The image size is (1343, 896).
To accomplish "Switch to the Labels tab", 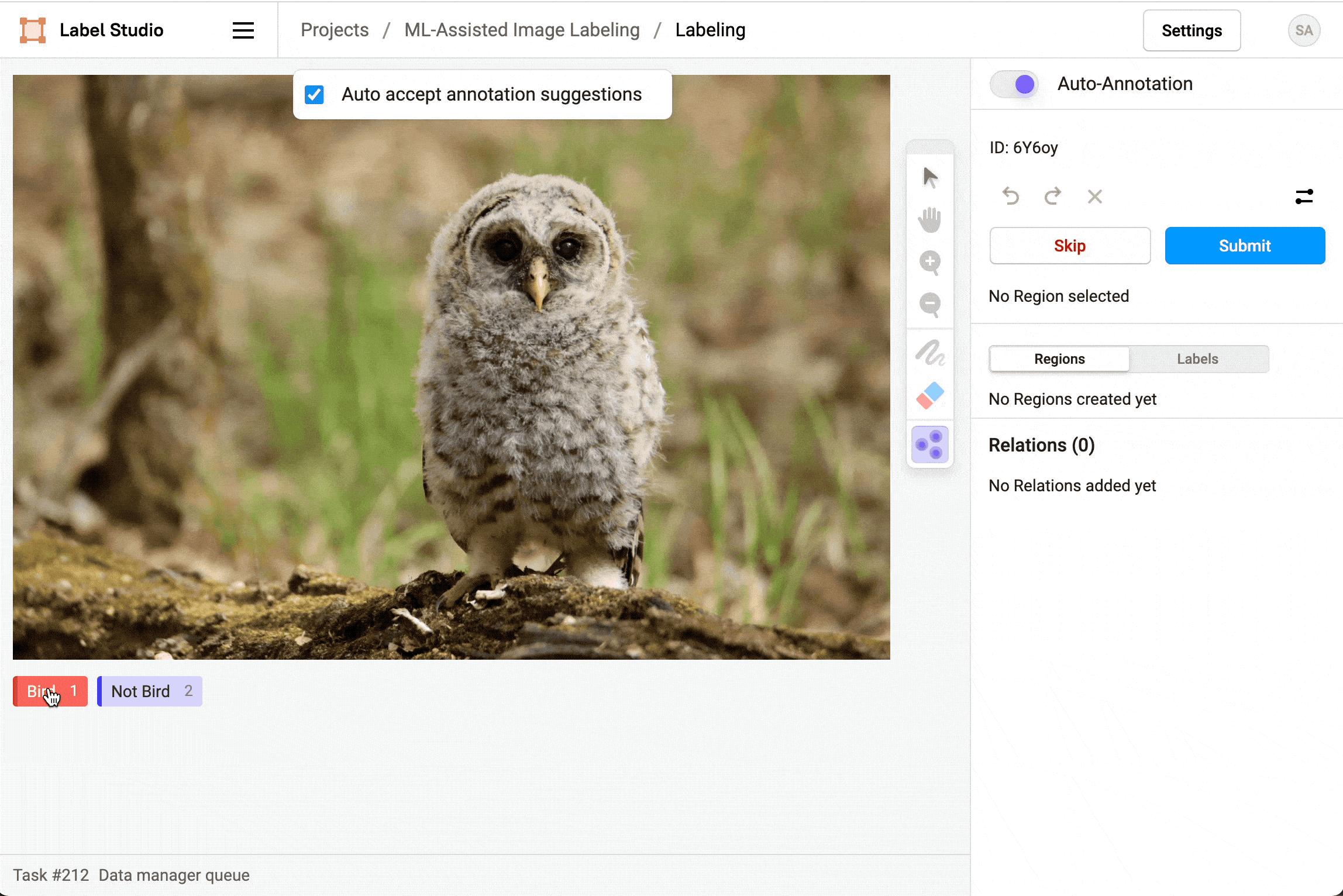I will 1197,359.
